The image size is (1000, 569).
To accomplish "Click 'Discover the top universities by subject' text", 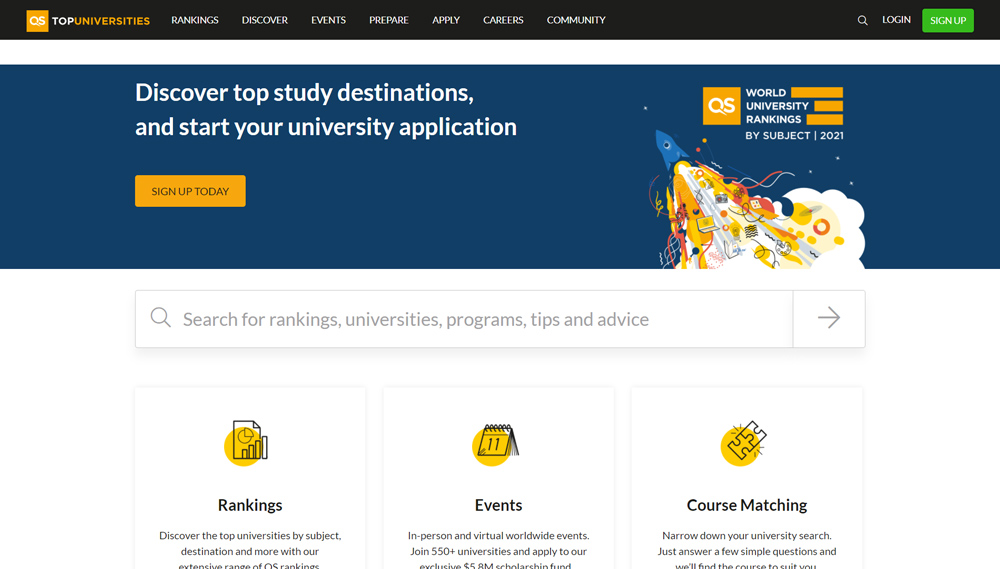I will [x=250, y=535].
